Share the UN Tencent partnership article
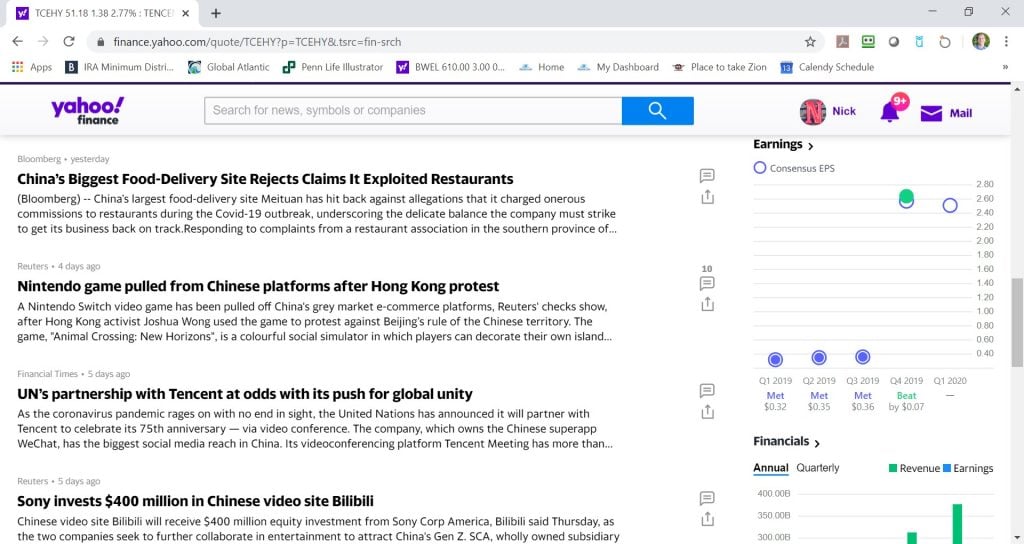 tap(707, 412)
